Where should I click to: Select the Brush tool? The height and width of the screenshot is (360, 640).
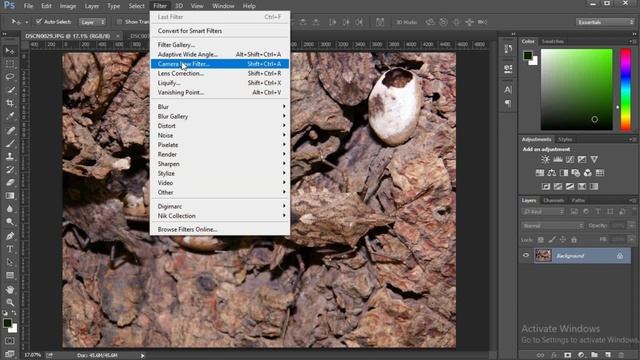[10, 143]
